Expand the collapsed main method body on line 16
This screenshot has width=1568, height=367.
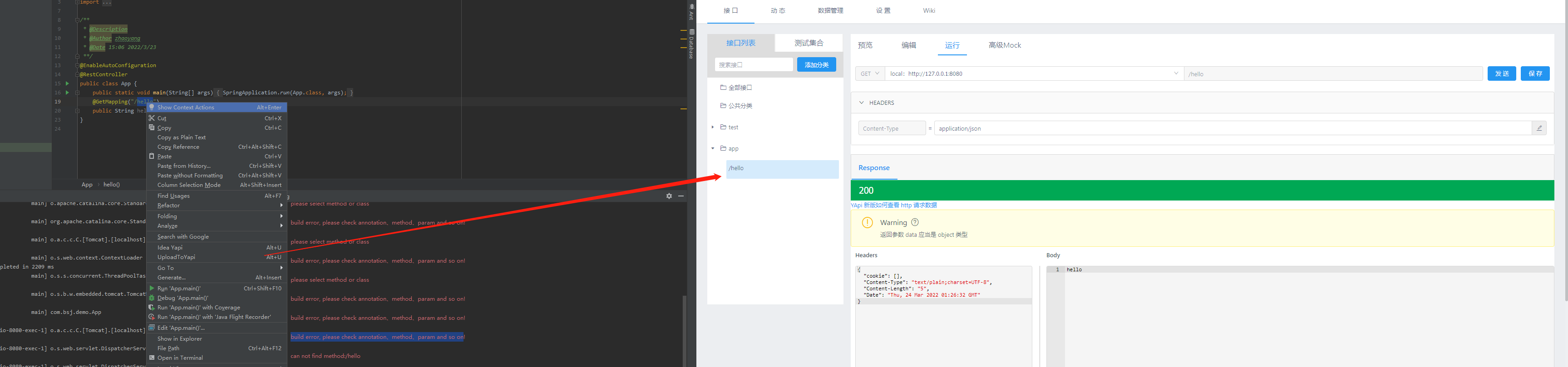tap(77, 93)
